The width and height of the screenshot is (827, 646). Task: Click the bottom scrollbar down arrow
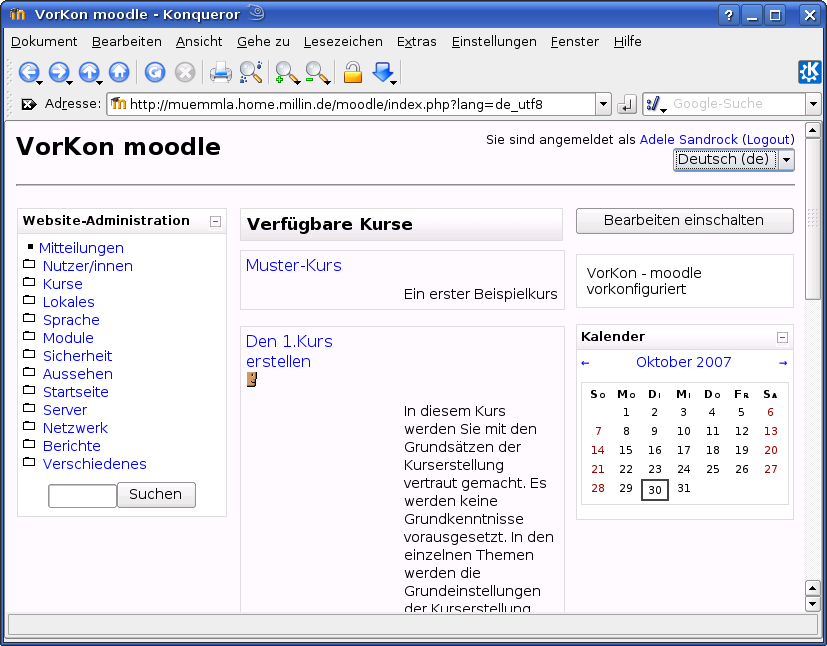[812, 603]
